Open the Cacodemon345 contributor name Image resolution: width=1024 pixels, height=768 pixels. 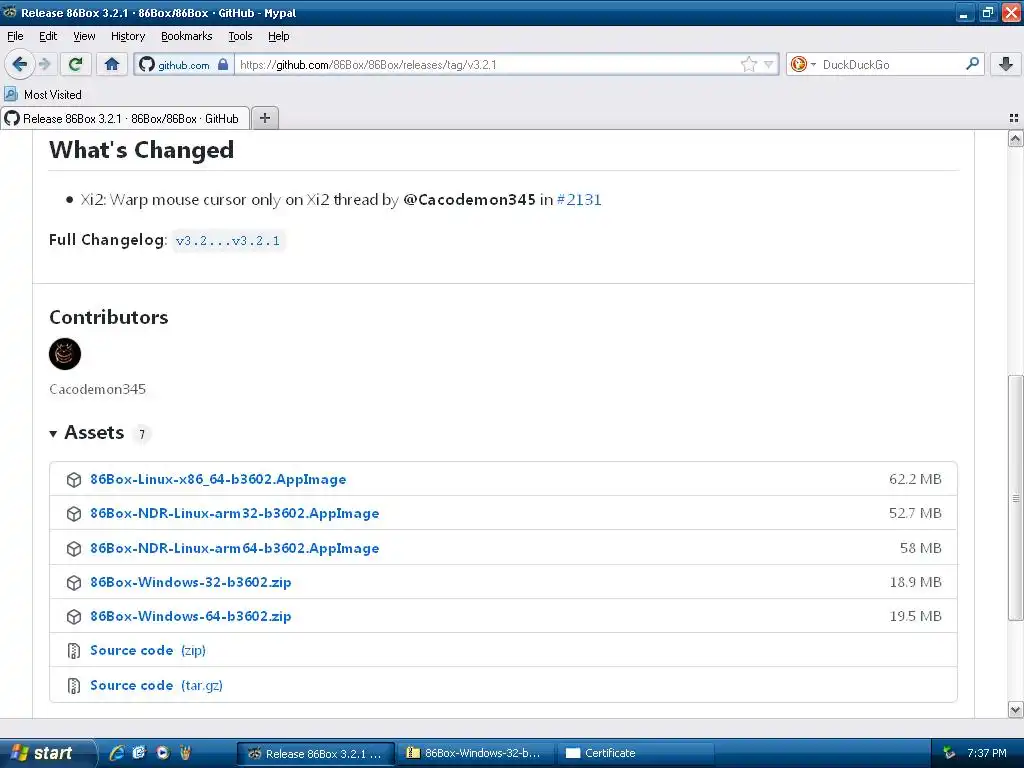[x=97, y=389]
